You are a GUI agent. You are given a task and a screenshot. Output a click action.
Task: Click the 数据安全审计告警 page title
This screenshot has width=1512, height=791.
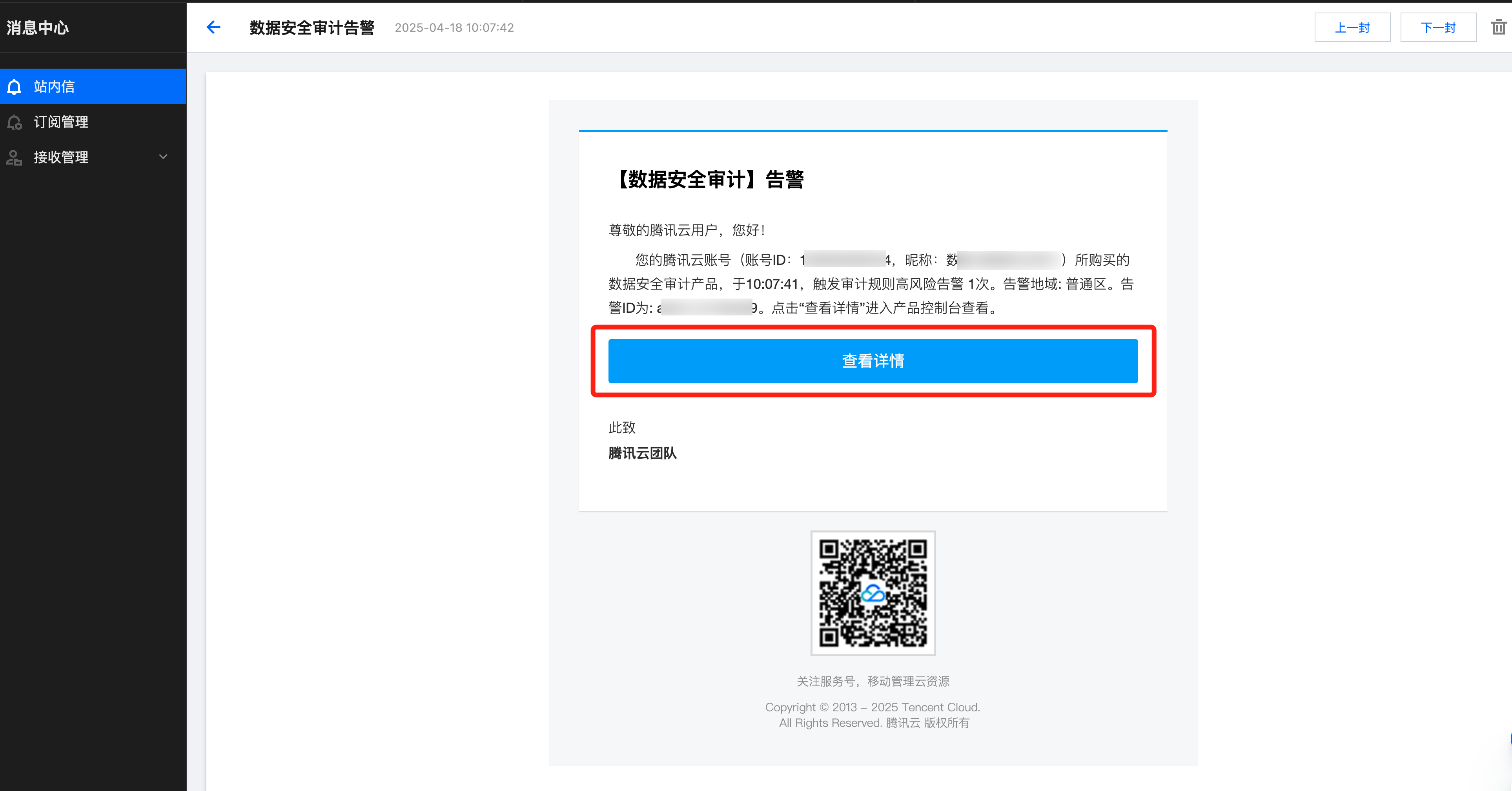pos(312,27)
